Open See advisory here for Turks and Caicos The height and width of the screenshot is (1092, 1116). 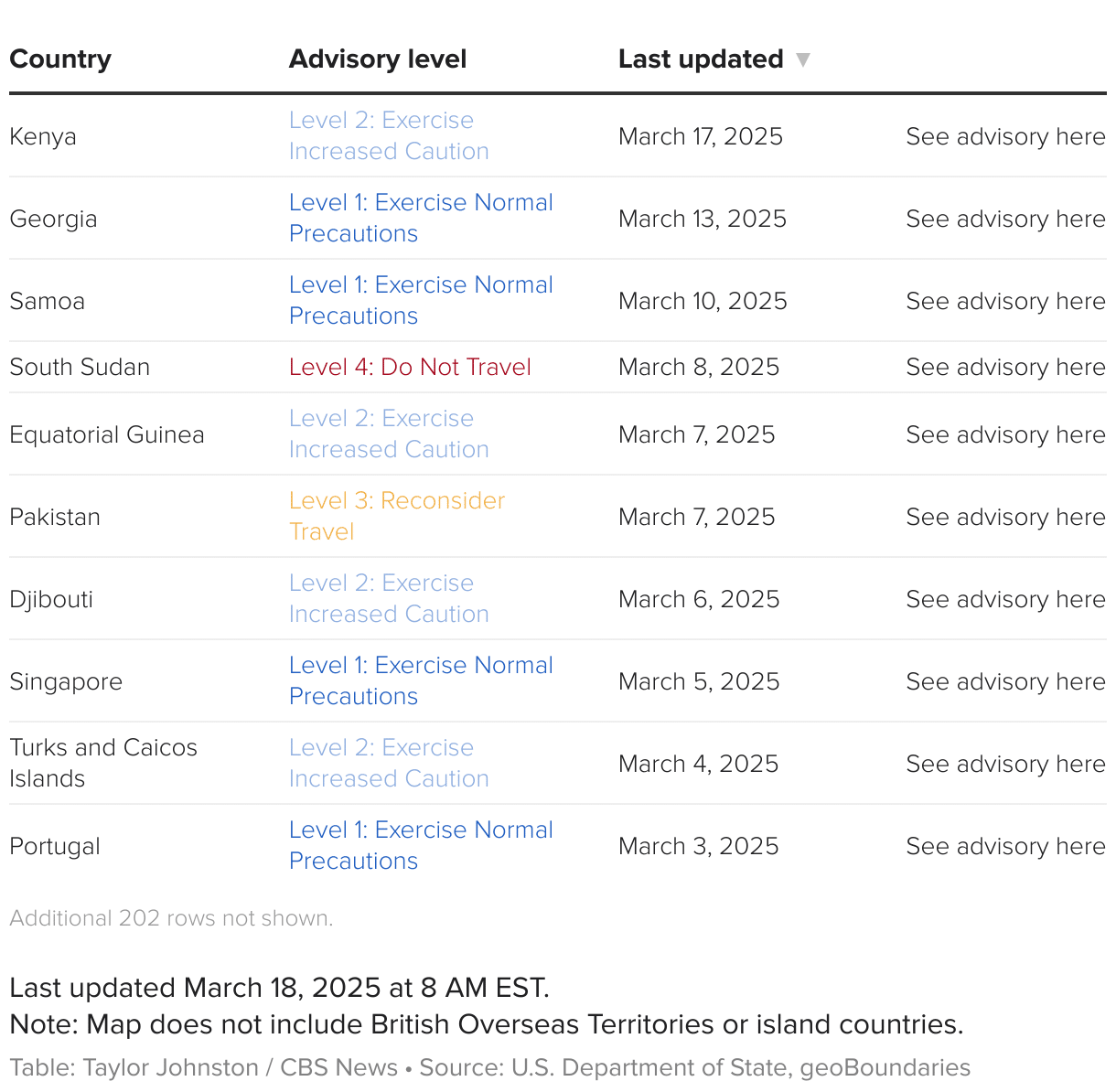[x=1005, y=764]
